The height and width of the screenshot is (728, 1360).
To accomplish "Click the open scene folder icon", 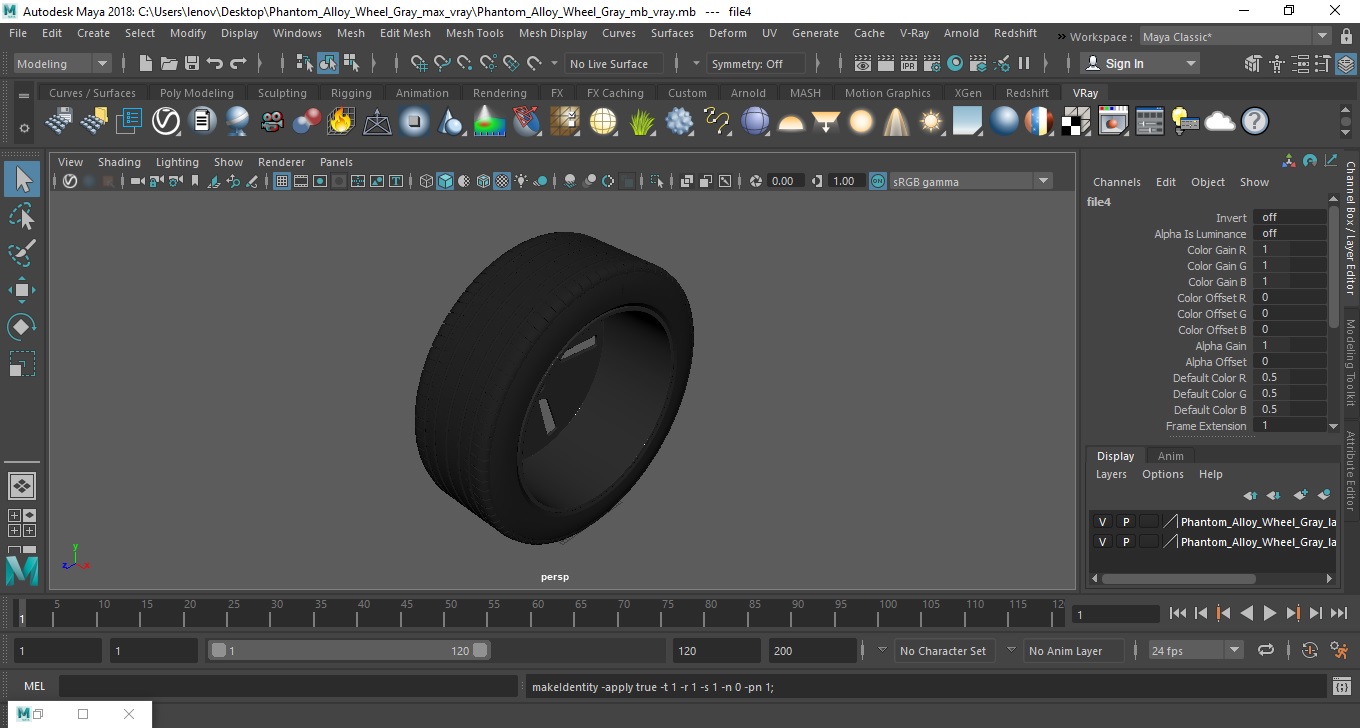I will point(168,63).
